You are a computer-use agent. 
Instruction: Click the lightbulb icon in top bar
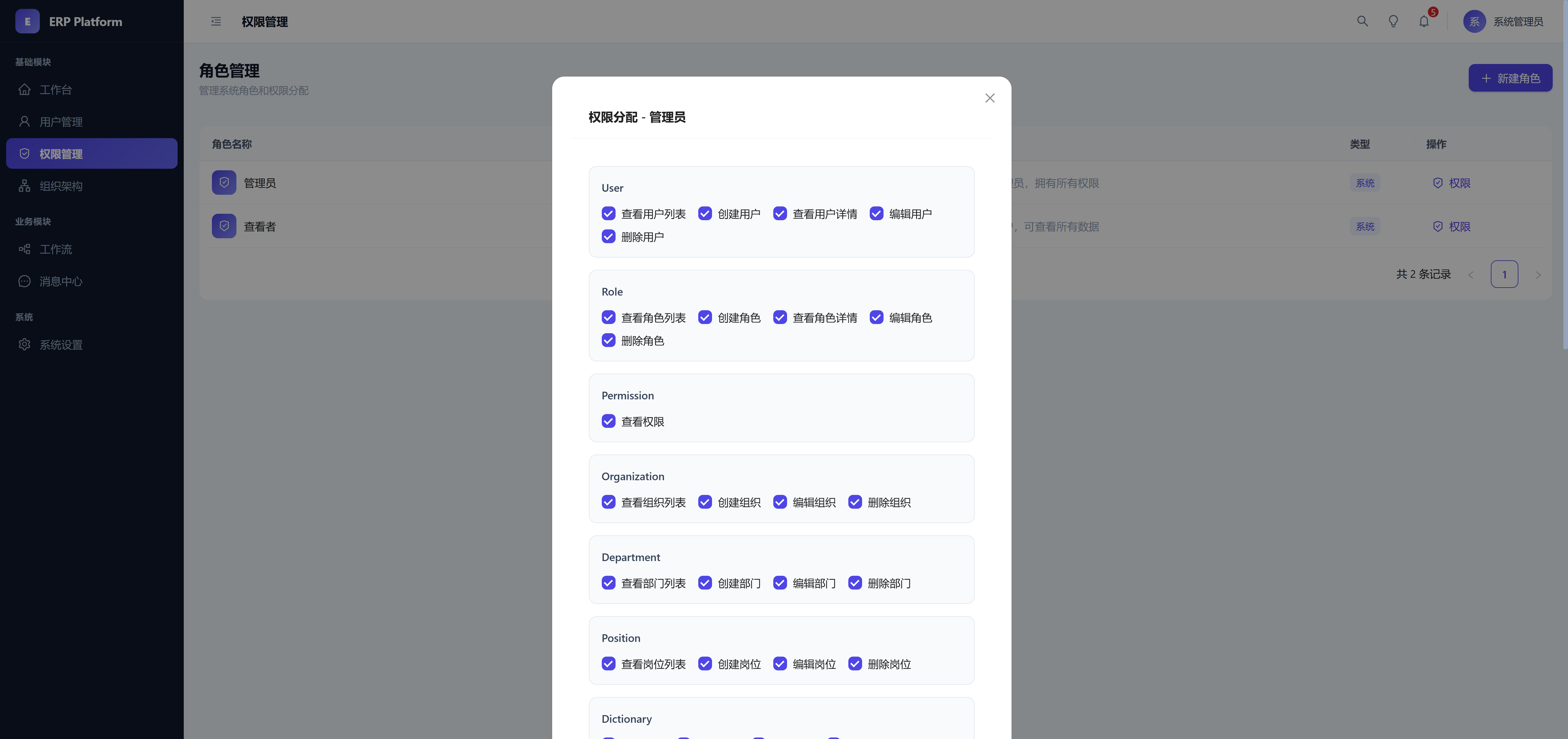click(1393, 21)
